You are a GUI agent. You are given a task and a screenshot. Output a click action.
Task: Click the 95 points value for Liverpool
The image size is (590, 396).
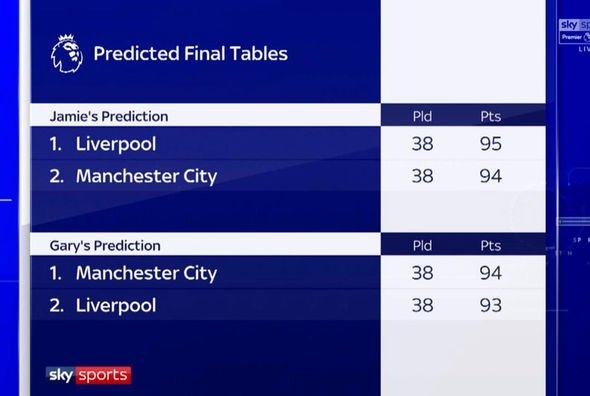(491, 144)
